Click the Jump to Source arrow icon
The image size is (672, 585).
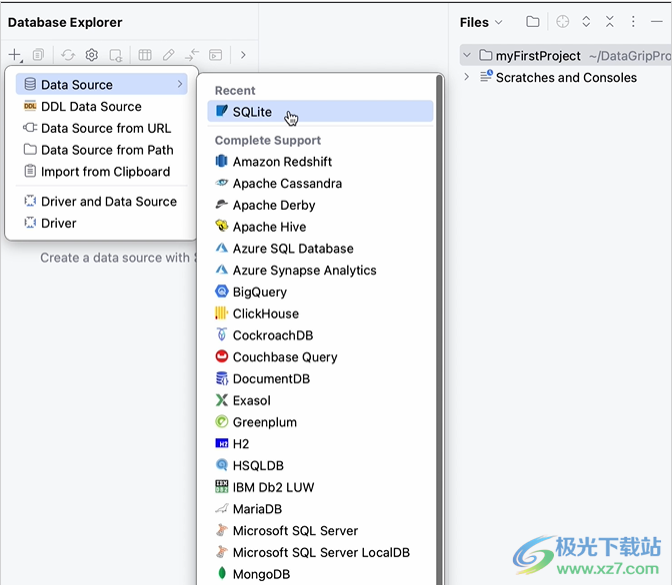tap(192, 55)
